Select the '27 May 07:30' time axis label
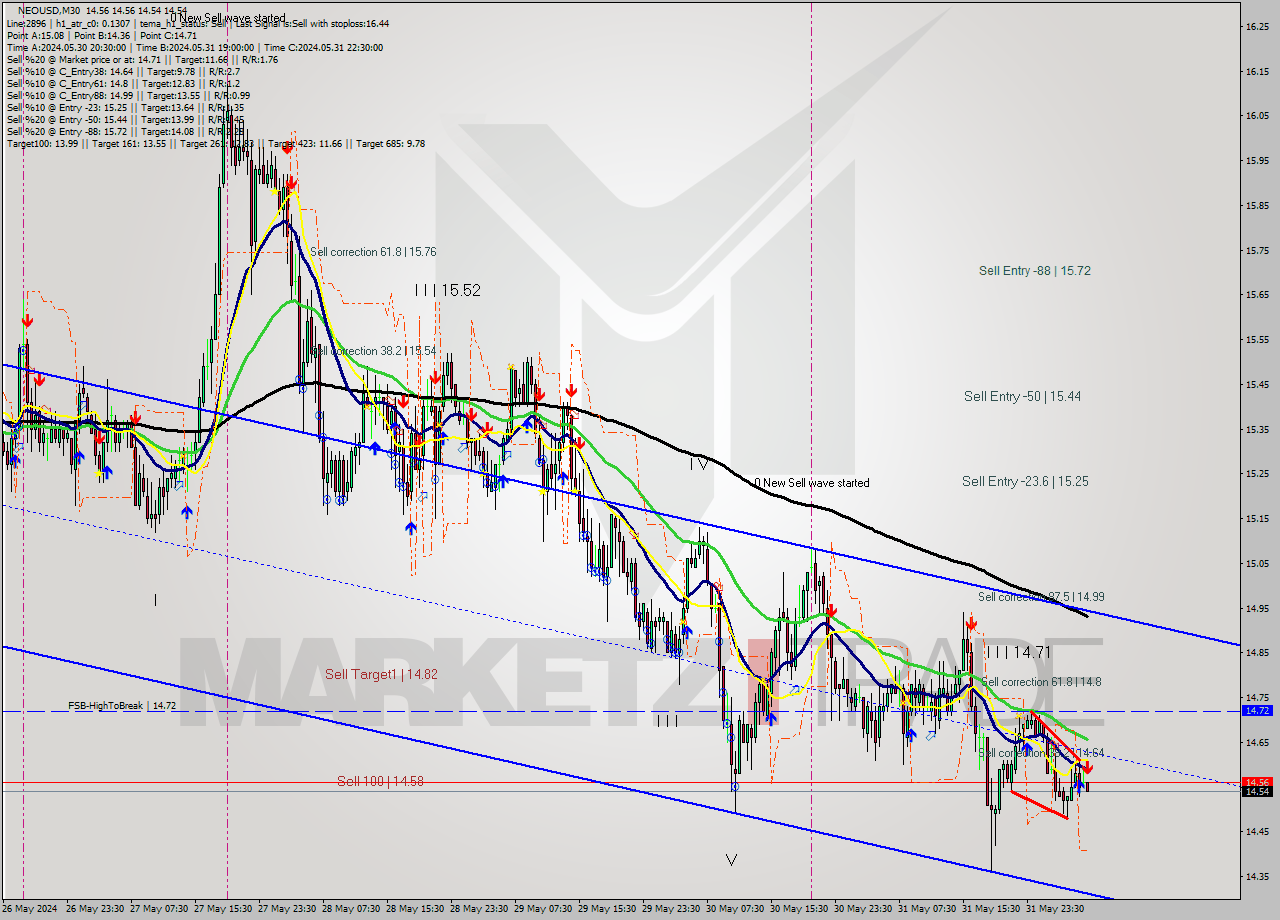Viewport: 1280px width, 920px height. 160,909
